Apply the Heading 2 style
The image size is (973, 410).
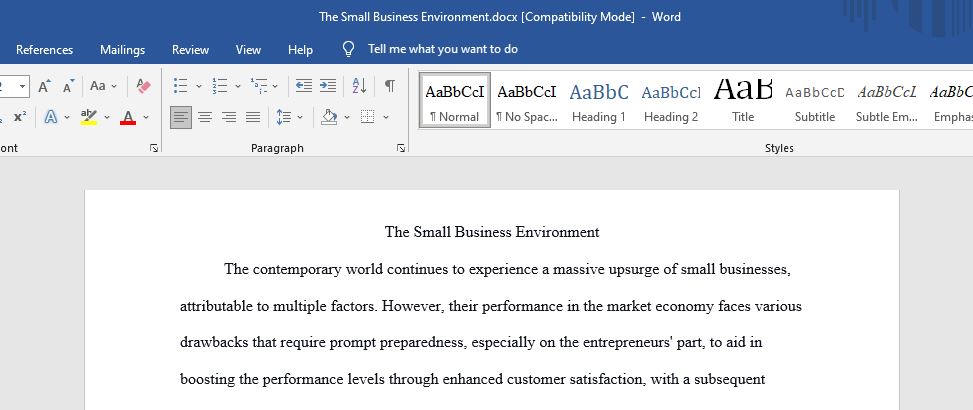671,100
